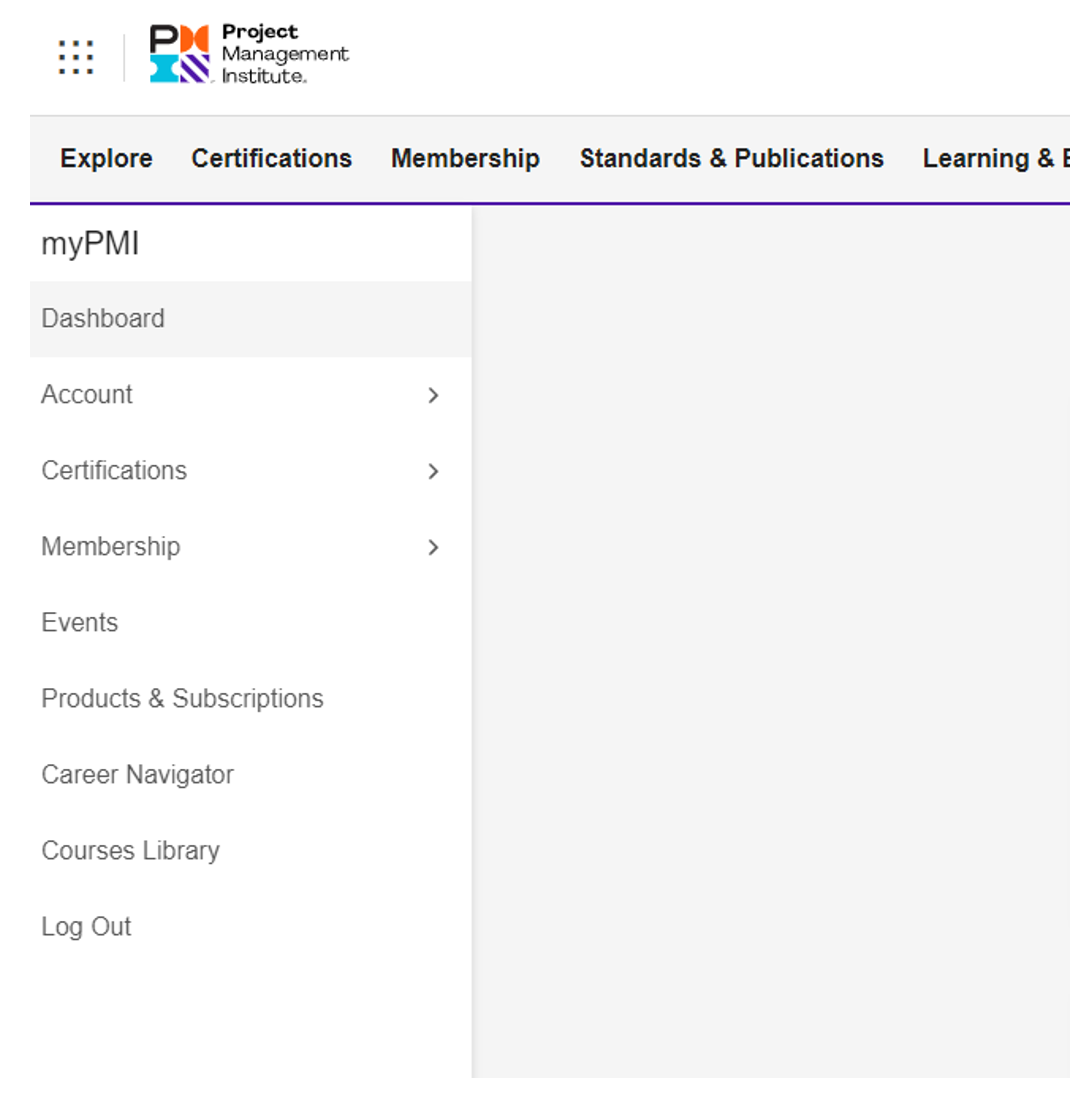The width and height of the screenshot is (1079, 1100).
Task: Open the partially shown Learning & menu
Action: point(996,159)
